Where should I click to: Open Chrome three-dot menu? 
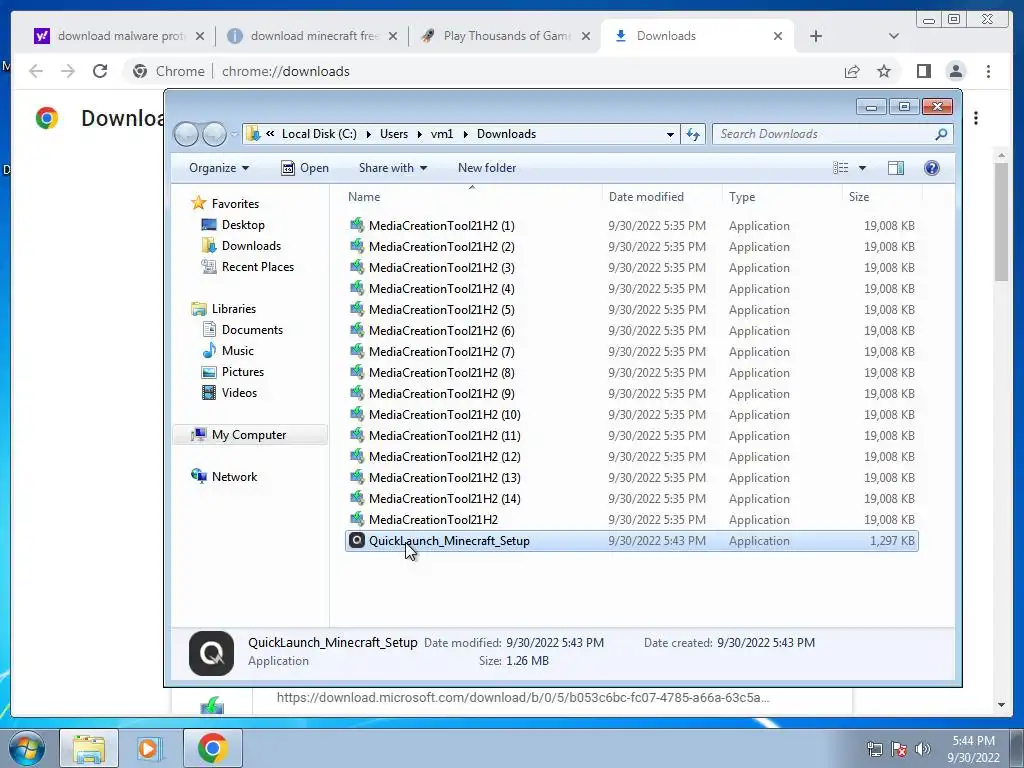pyautogui.click(x=988, y=71)
